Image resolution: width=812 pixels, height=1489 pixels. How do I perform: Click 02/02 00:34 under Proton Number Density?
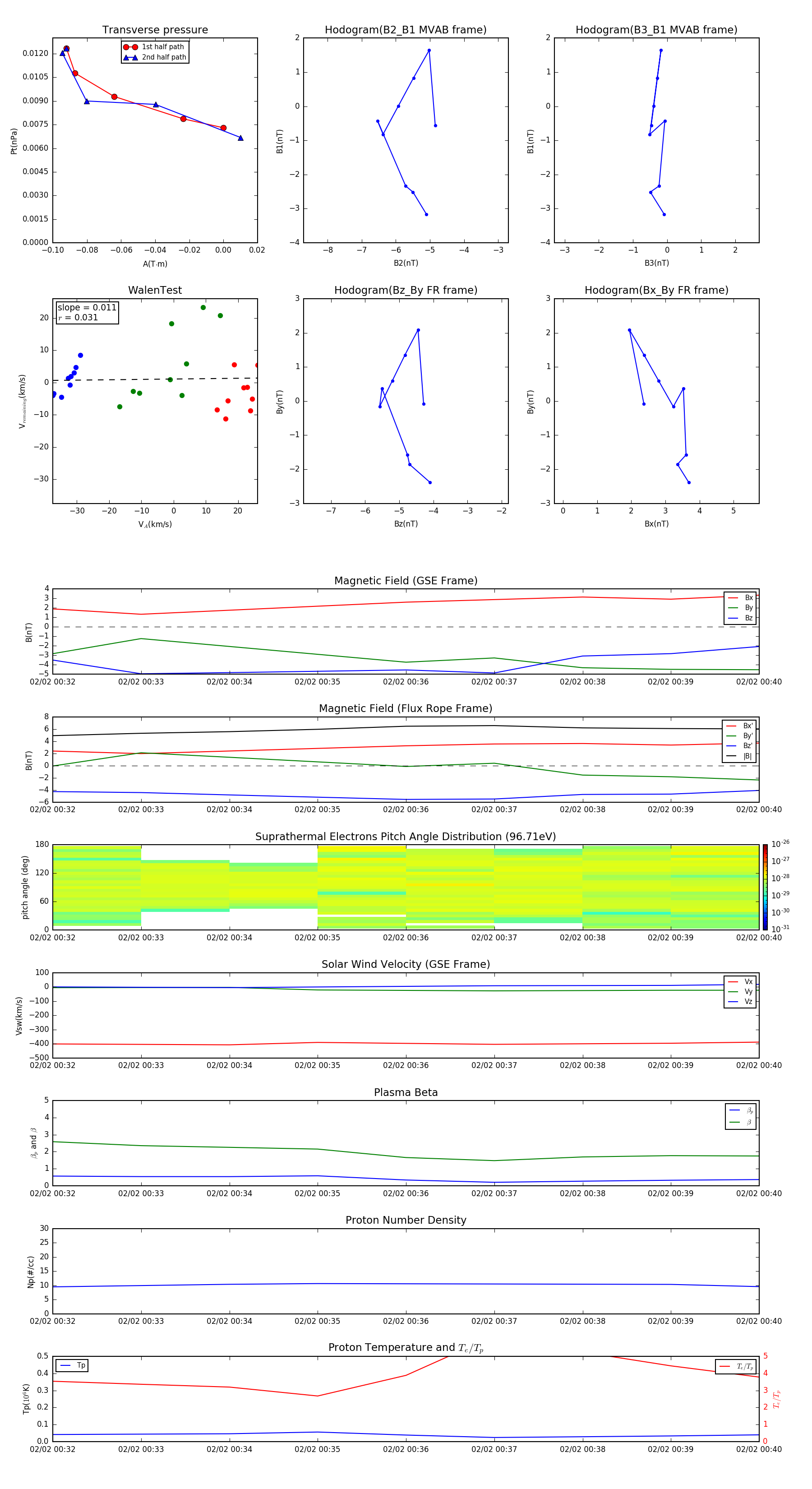(x=230, y=1321)
